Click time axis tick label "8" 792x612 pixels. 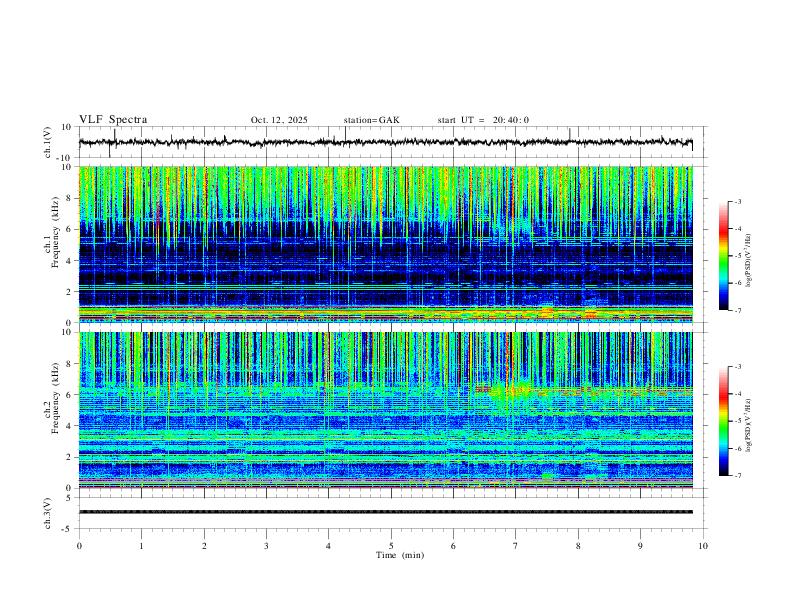click(578, 546)
